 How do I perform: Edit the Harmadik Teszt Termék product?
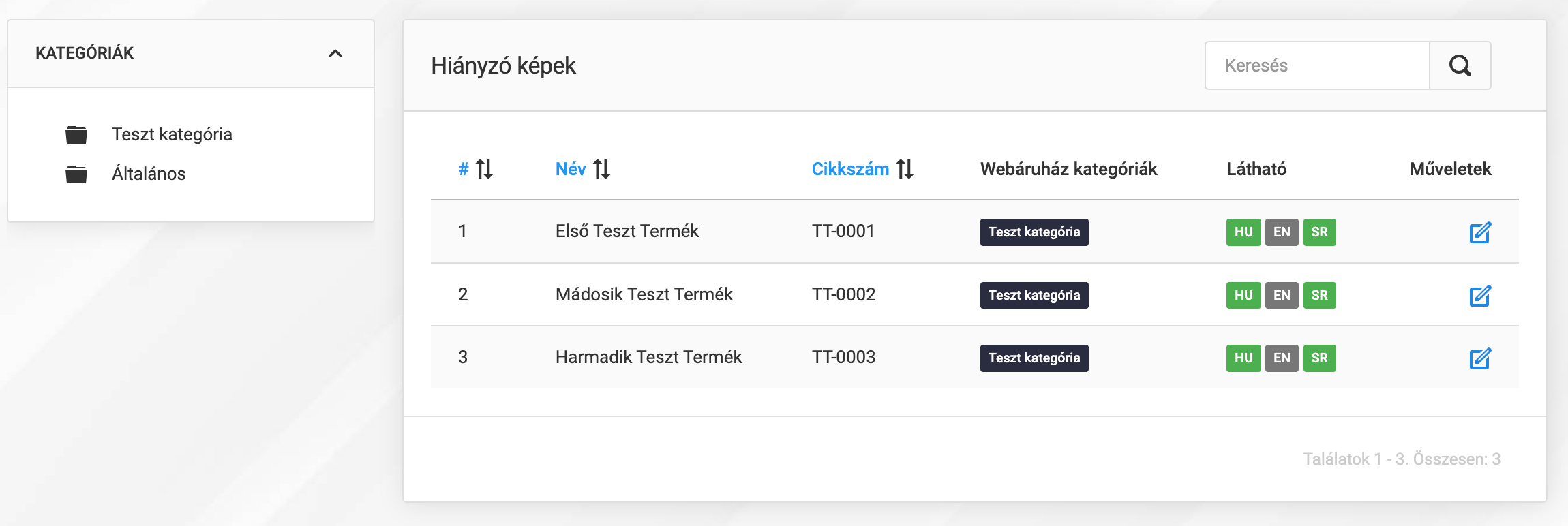pyautogui.click(x=1480, y=358)
